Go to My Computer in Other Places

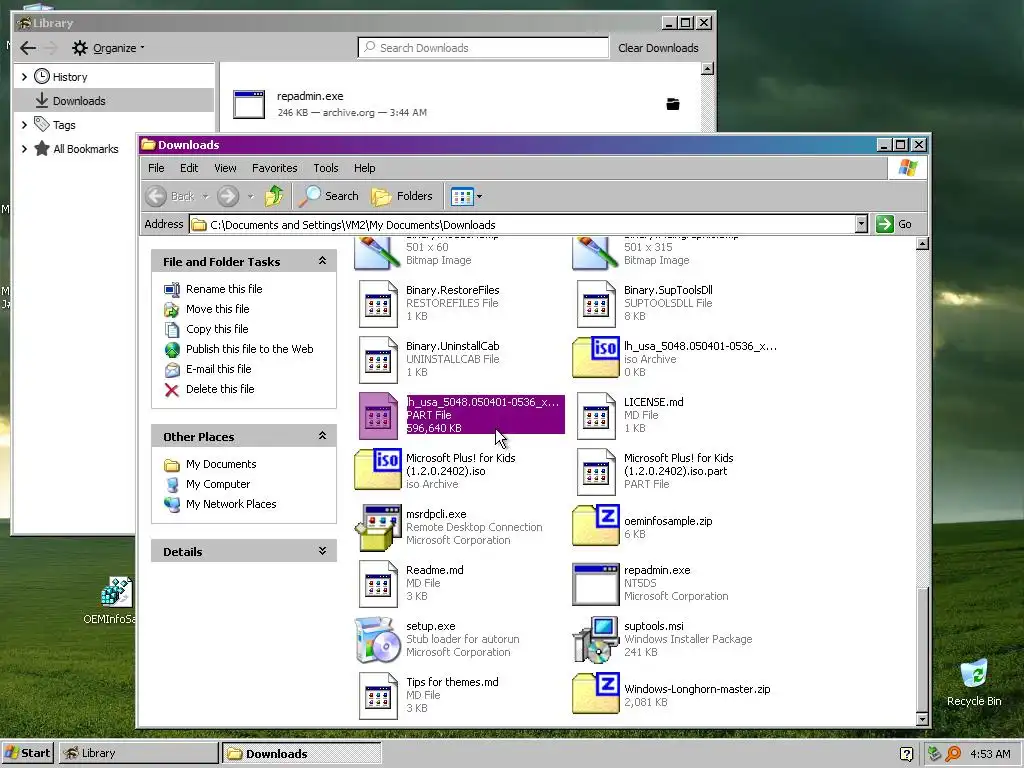tap(217, 484)
